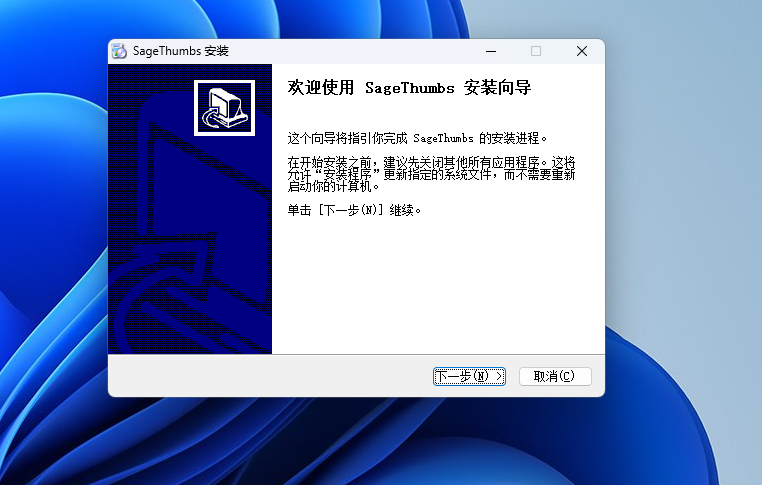Click the 下一步(N) button to continue
Screen dimensions: 762x485
coord(469,376)
